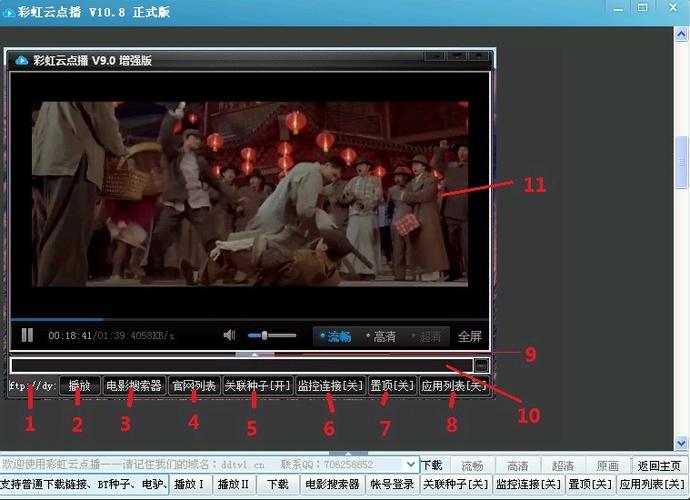Toggle 置顶[关] always-on-top in inner window

(392, 386)
